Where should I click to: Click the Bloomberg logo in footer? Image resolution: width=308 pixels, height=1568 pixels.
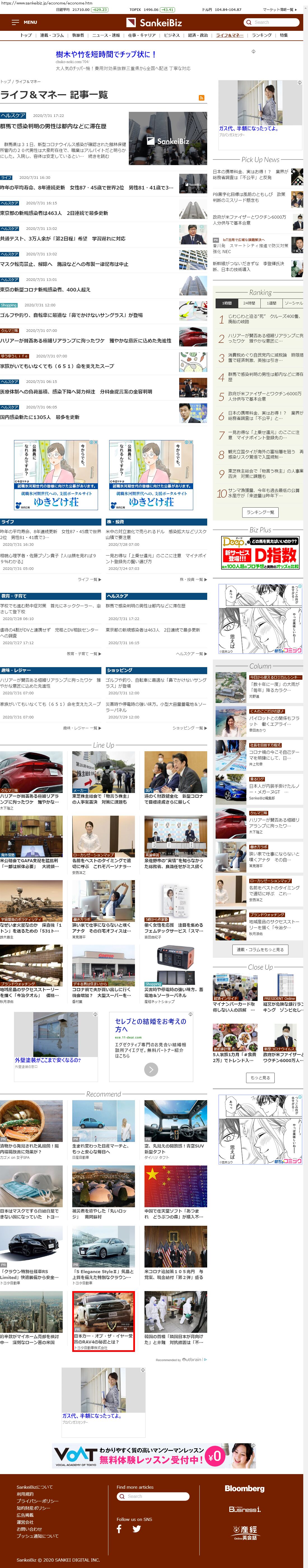(x=244, y=1488)
